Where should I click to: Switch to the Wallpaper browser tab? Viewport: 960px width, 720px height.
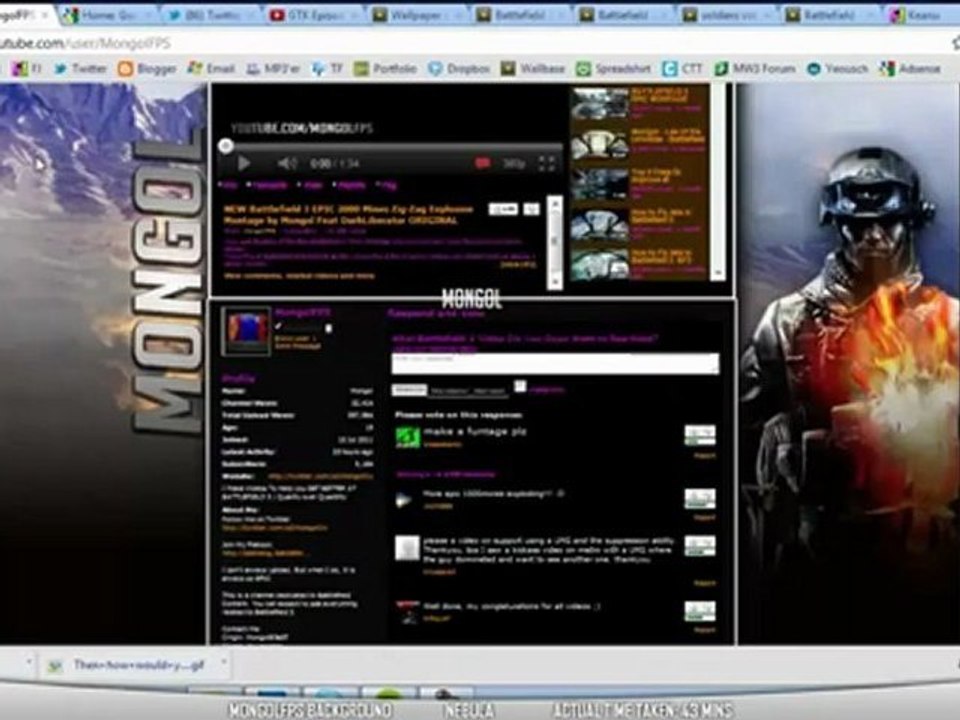(x=416, y=15)
